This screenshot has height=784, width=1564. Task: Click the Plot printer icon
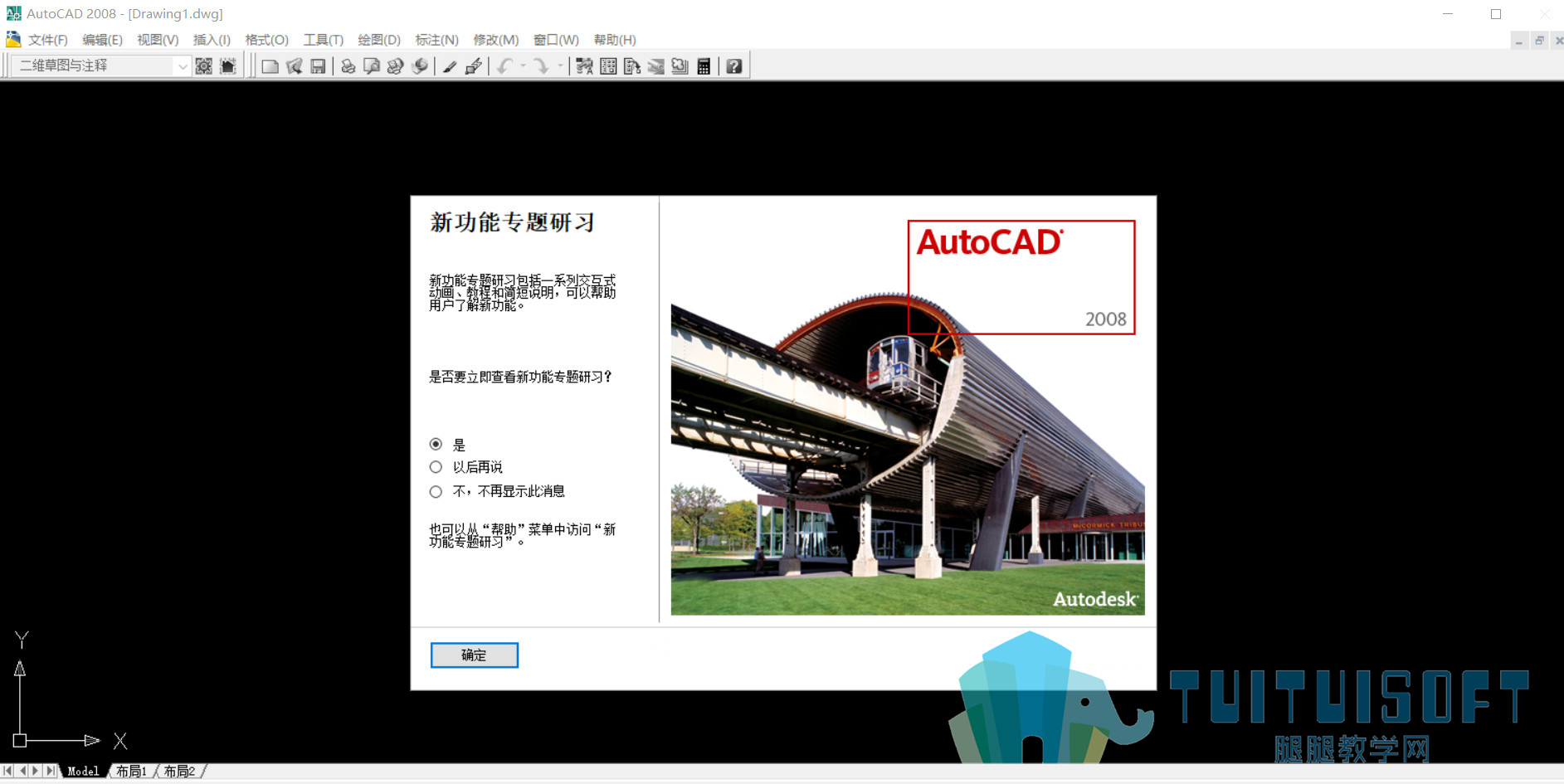[x=348, y=66]
